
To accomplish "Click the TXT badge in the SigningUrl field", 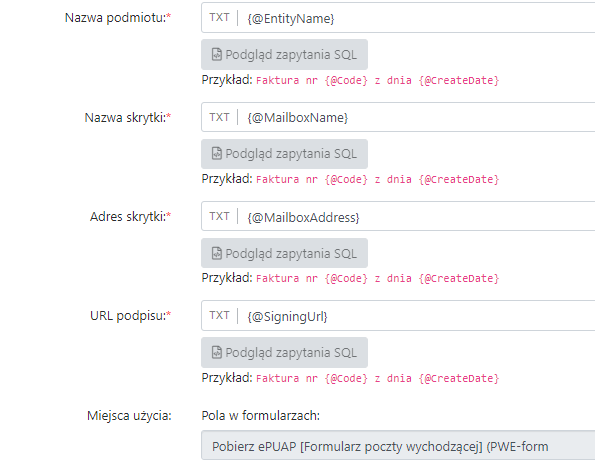I will (219, 315).
